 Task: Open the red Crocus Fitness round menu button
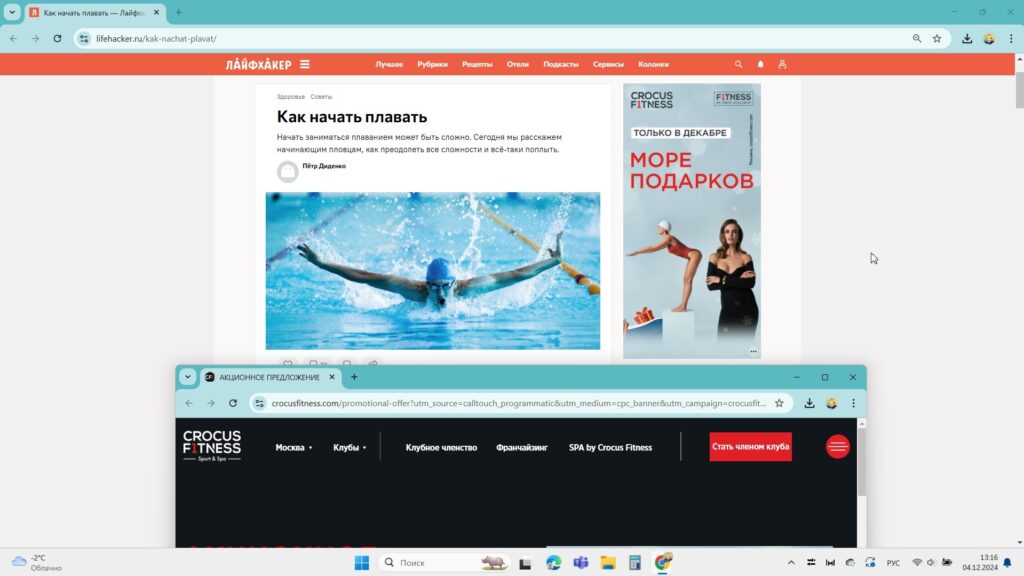click(x=837, y=447)
